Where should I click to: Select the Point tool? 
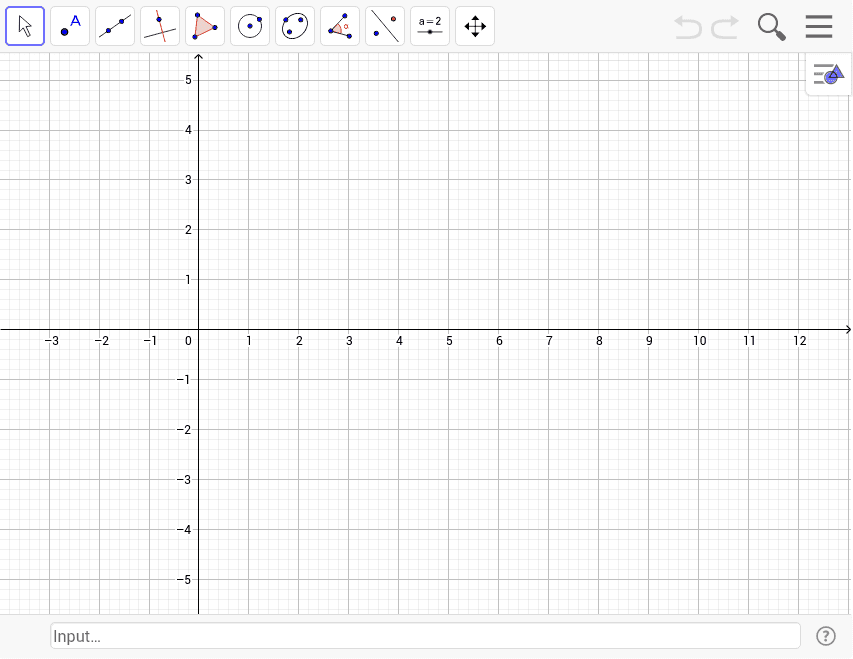(70, 26)
